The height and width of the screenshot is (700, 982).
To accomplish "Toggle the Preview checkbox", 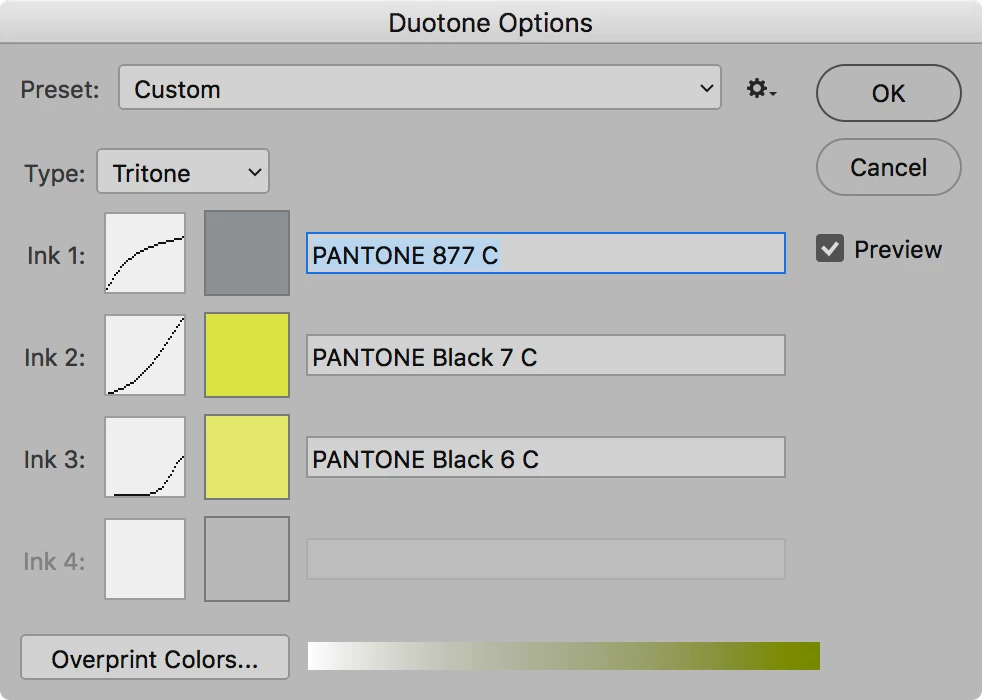I will click(x=830, y=249).
